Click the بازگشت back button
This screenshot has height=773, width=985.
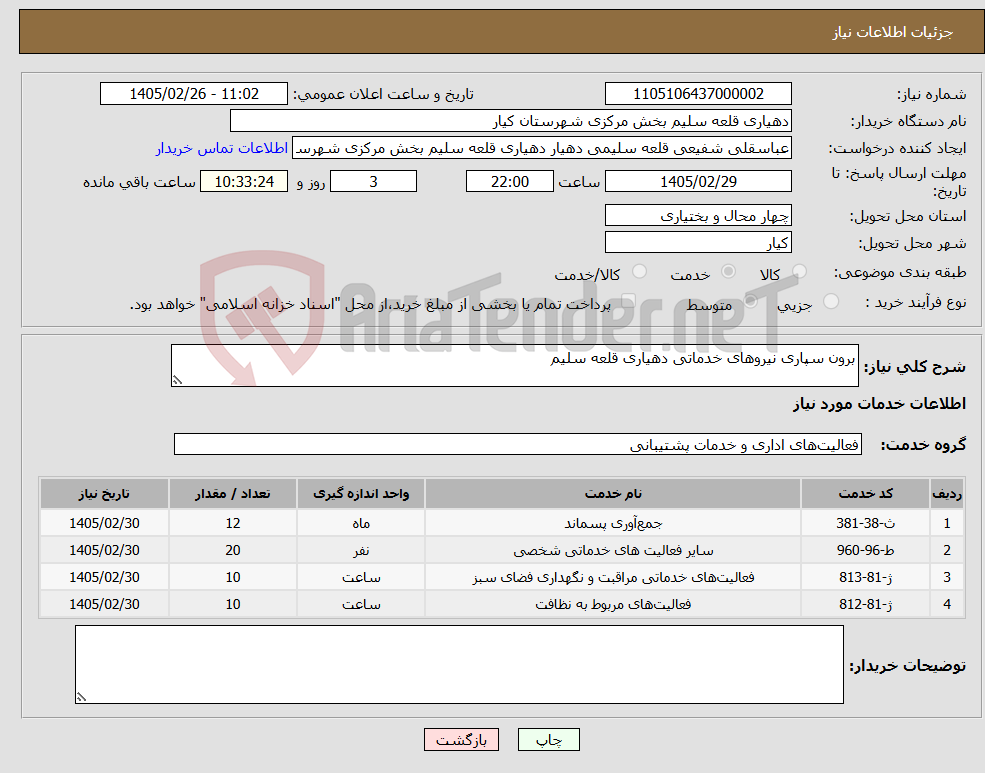[461, 740]
